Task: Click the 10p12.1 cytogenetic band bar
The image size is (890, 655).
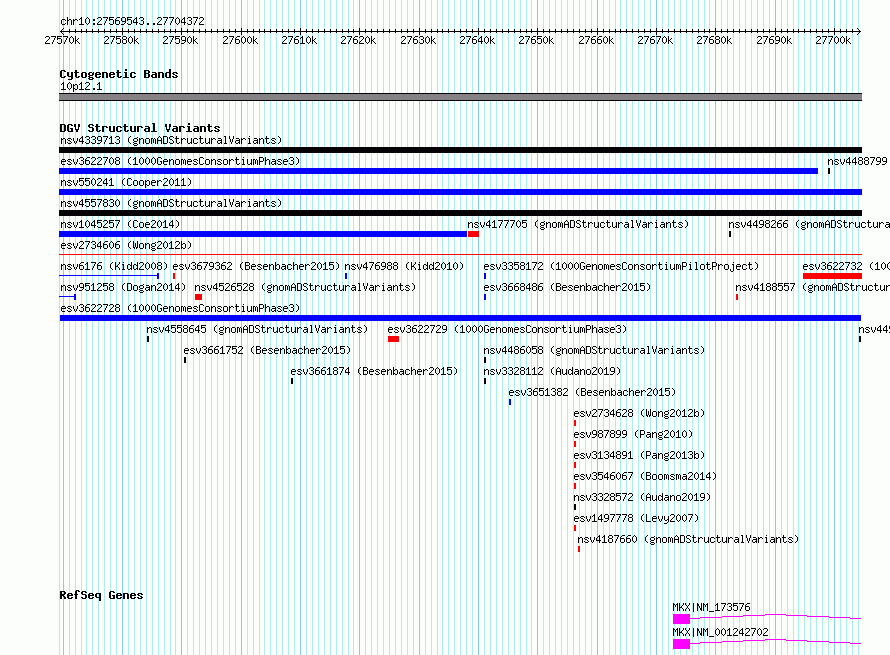Action: point(460,97)
